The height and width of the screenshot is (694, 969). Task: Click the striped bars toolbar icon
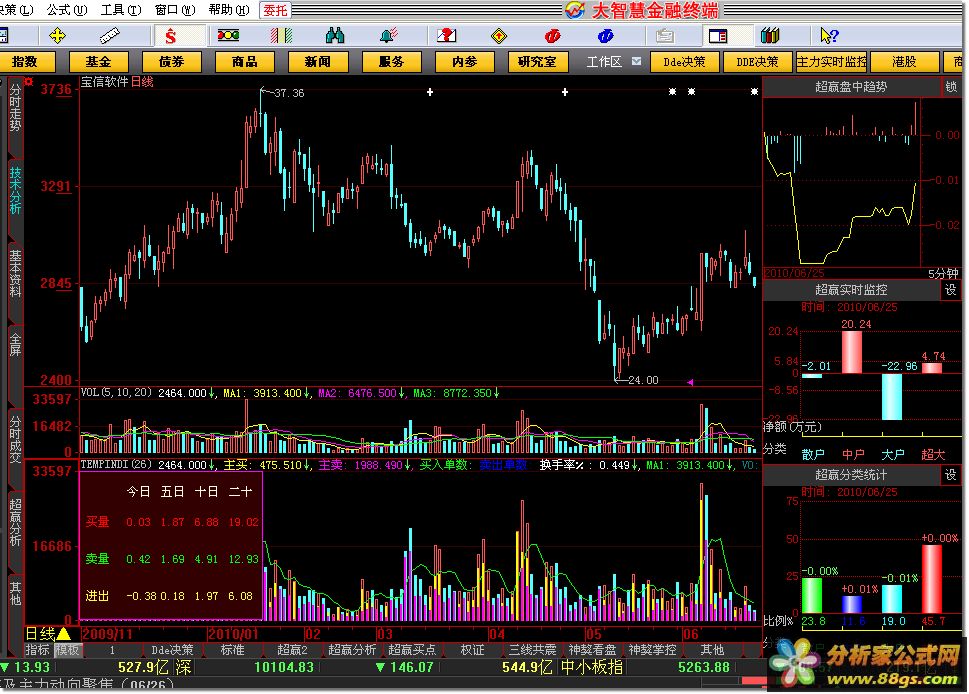click(281, 36)
